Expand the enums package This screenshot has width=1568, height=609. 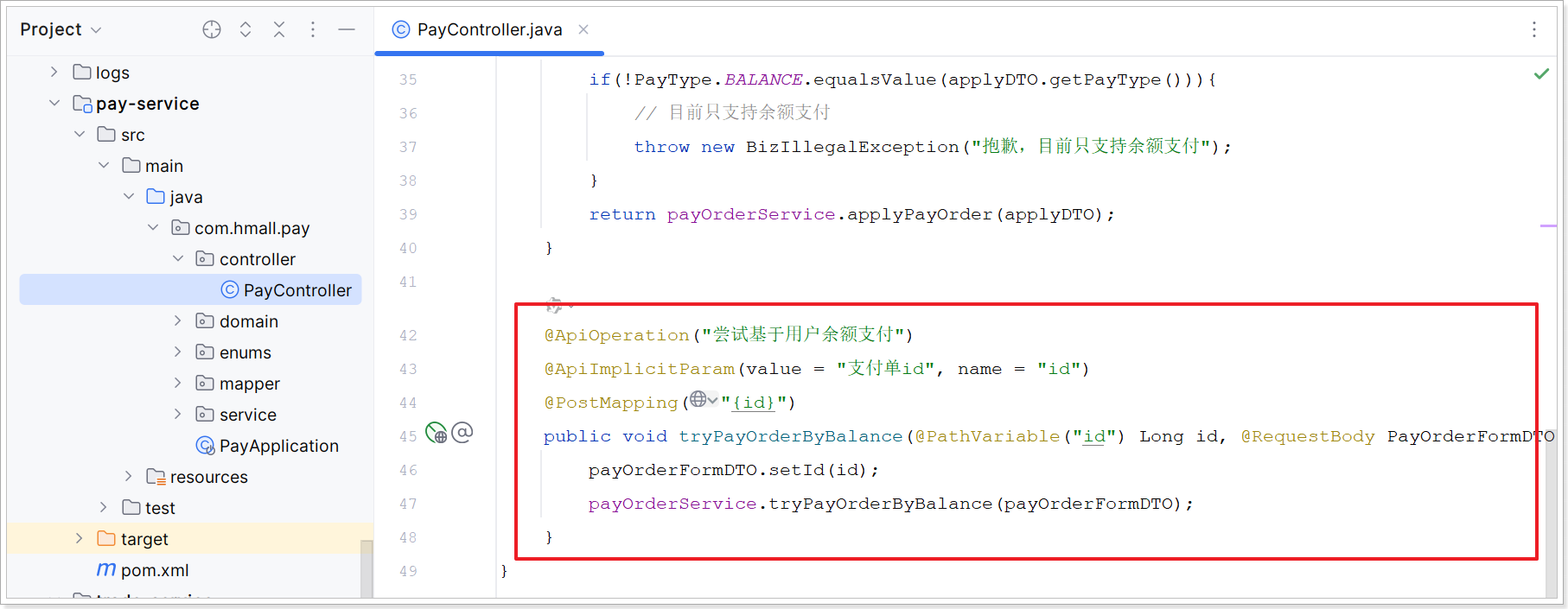[178, 352]
